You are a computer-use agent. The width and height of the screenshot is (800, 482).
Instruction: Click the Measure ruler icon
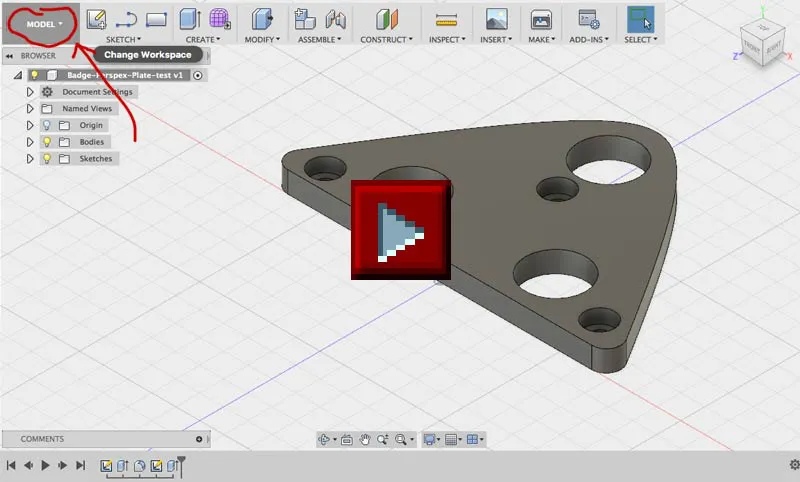point(446,20)
